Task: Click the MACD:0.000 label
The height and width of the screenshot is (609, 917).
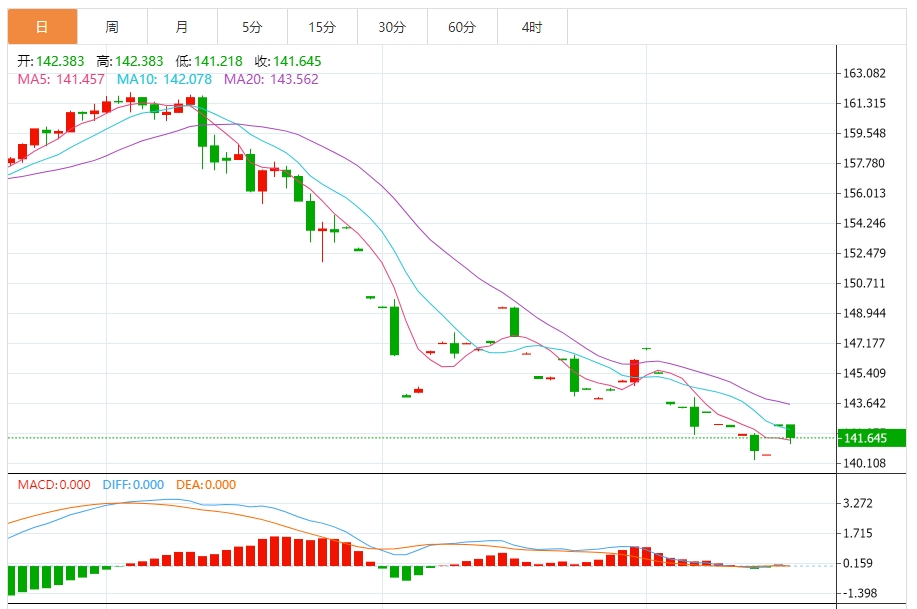Action: click(x=54, y=485)
